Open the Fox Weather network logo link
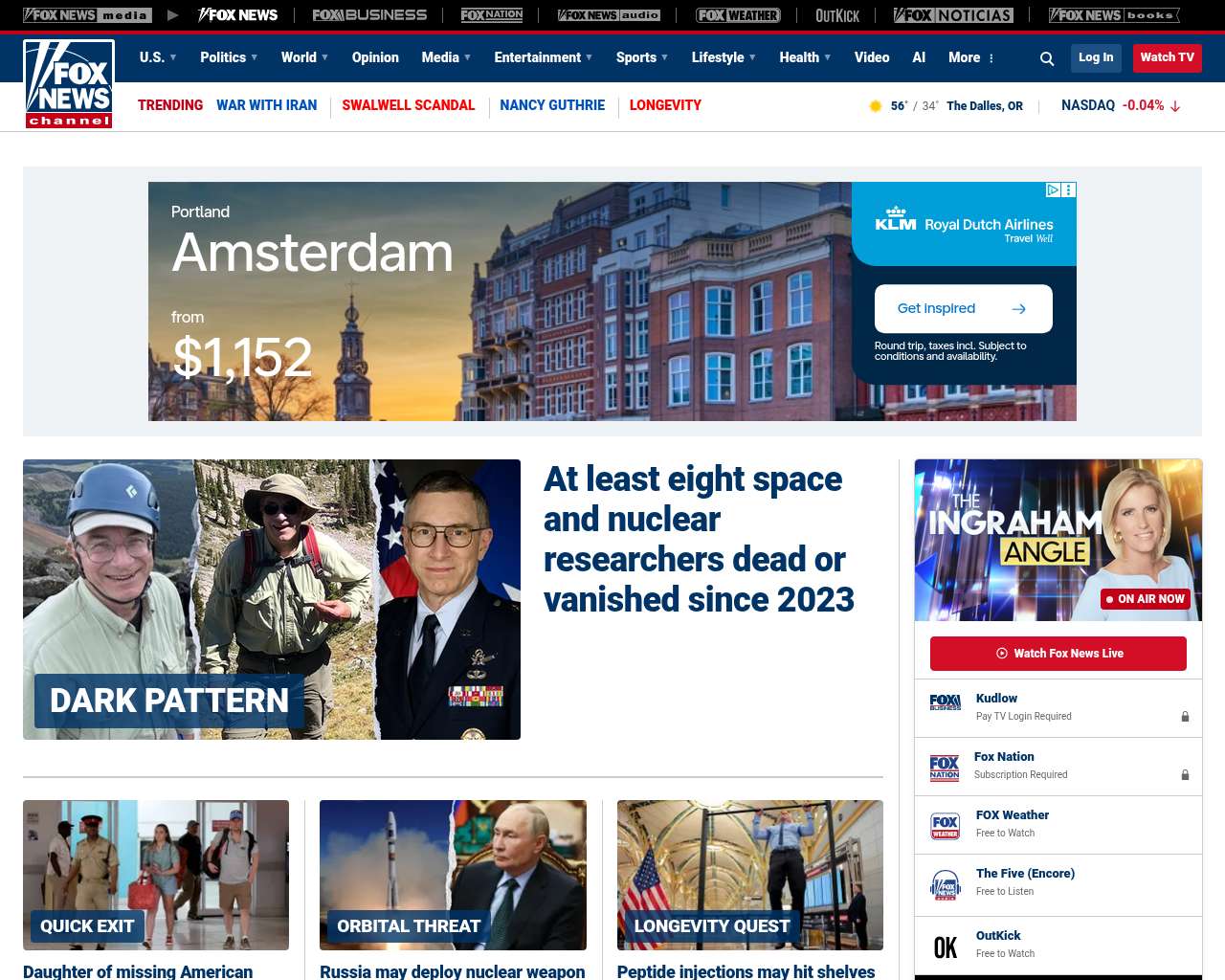Viewport: 1225px width, 980px height. point(738,15)
